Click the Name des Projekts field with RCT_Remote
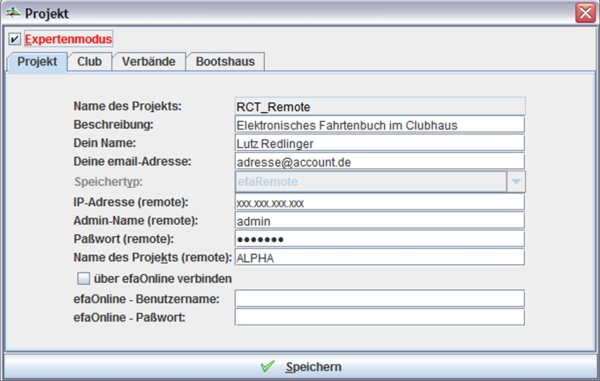Image resolution: width=600 pixels, height=381 pixels. pos(380,106)
